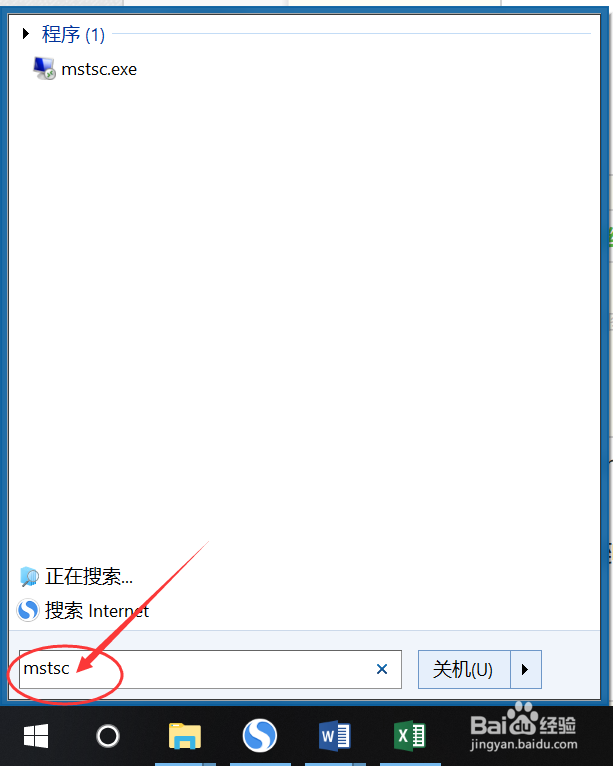
Task: Expand the shutdown options arrow
Action: tap(526, 669)
